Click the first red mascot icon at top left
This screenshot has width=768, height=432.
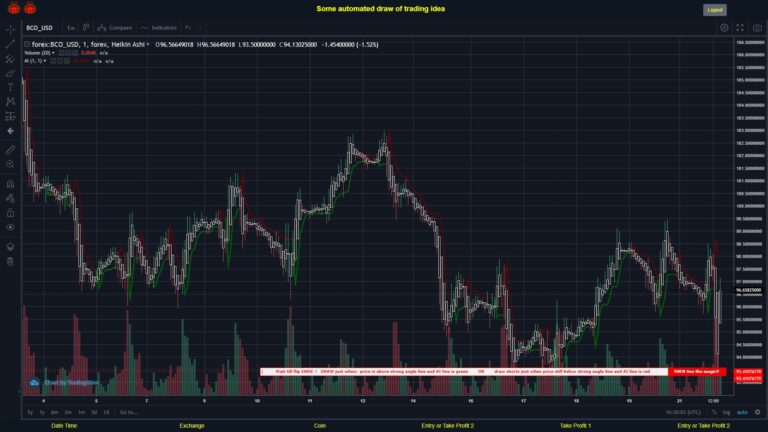click(x=14, y=8)
